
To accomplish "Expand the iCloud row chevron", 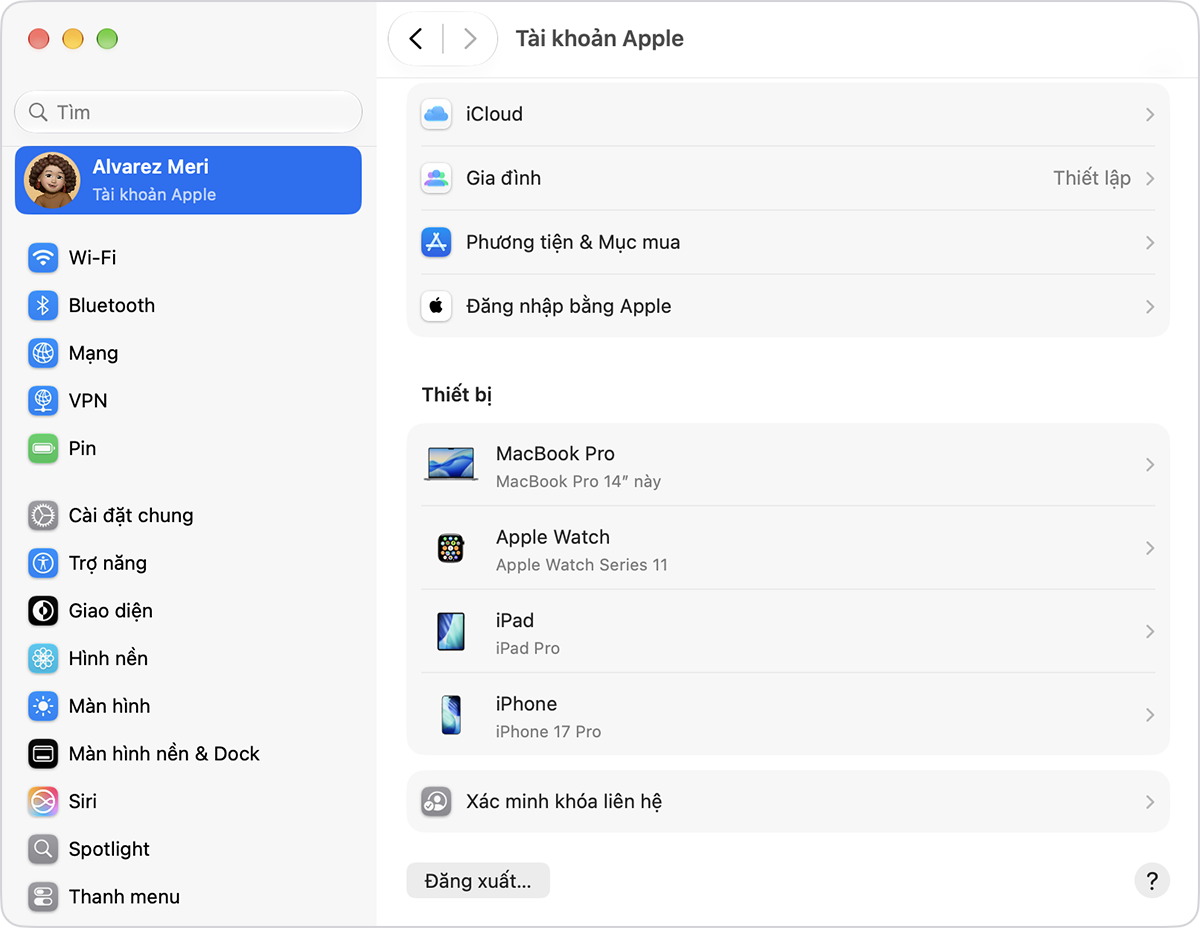I will [1150, 115].
